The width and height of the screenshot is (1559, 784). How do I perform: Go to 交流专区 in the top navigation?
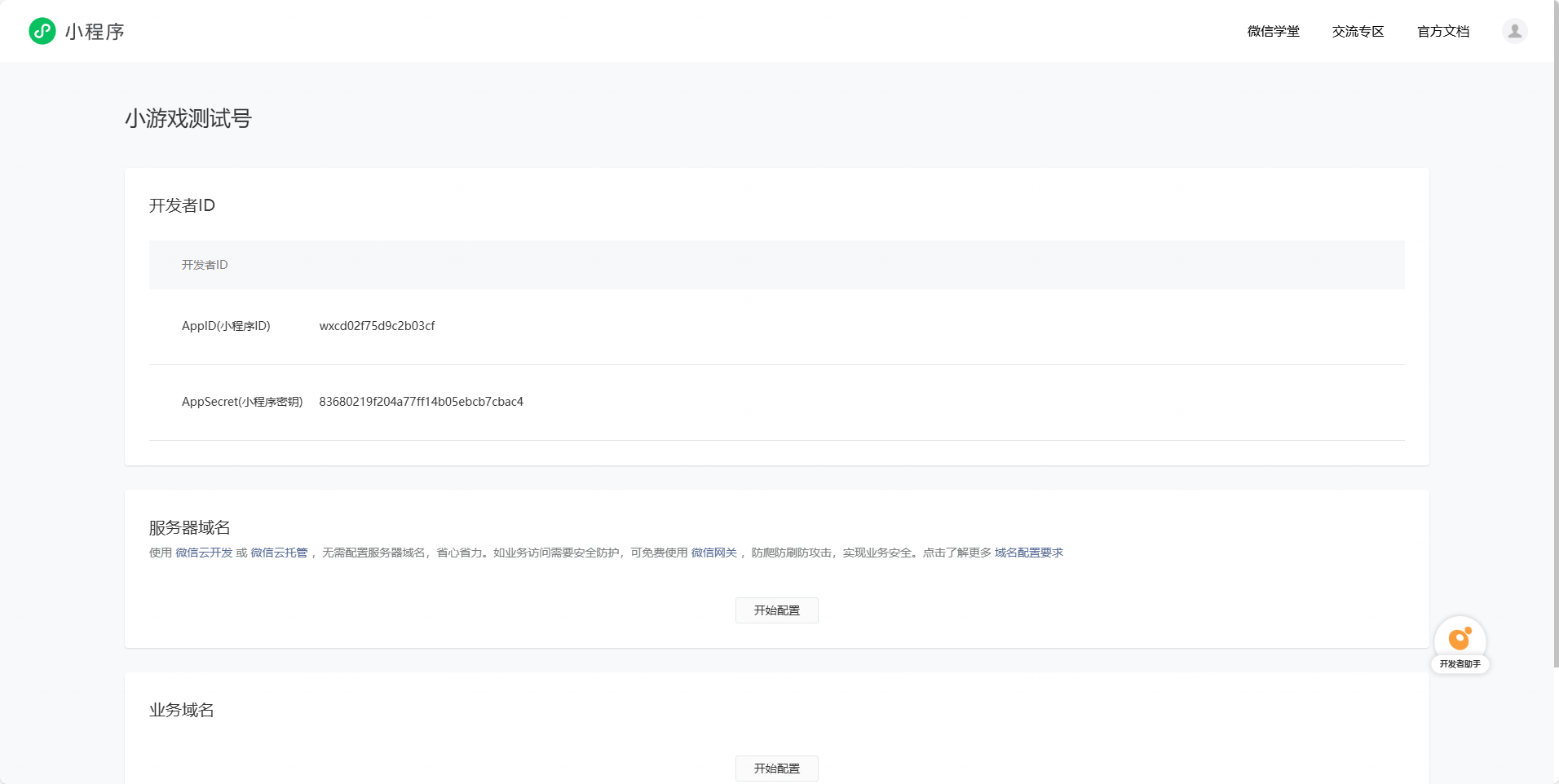[1358, 31]
